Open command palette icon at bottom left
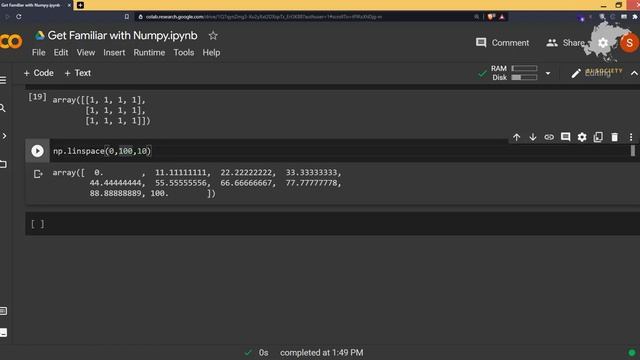The width and height of the screenshot is (640, 360). [3, 311]
